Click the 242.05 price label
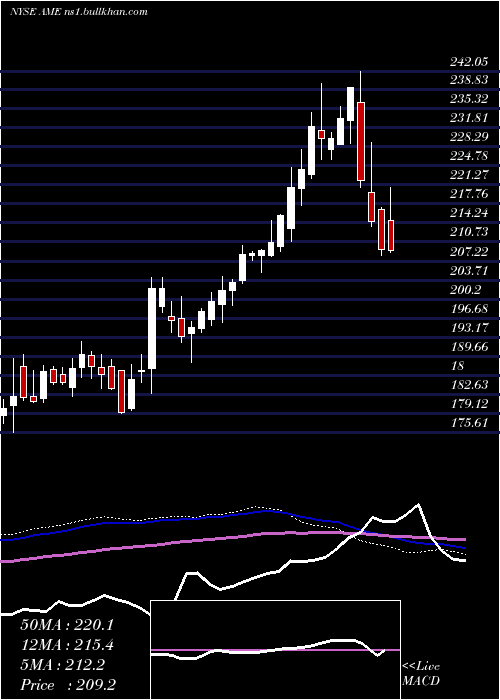Viewport: 500px width, 700px height. point(468,62)
